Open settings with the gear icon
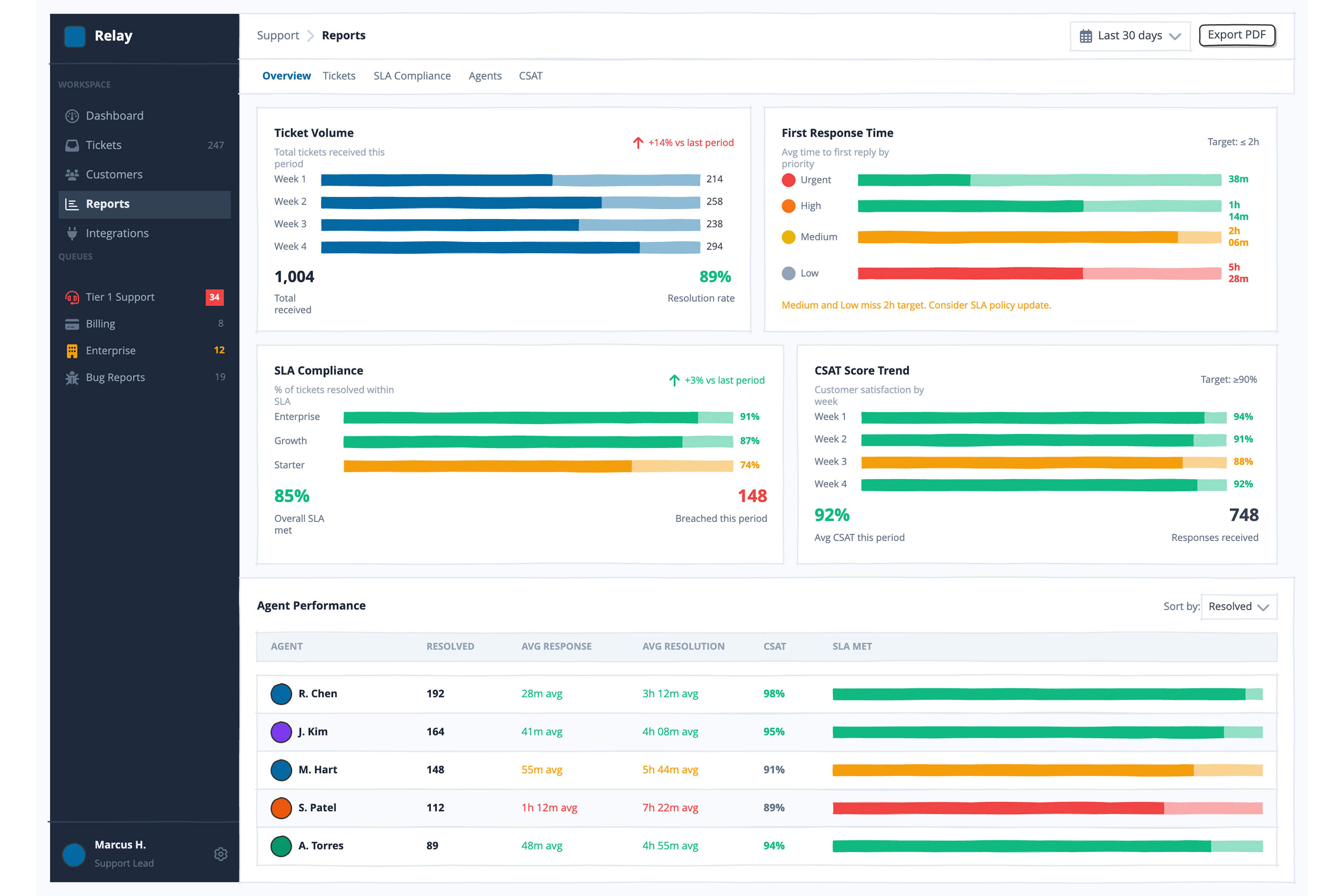 pos(221,854)
